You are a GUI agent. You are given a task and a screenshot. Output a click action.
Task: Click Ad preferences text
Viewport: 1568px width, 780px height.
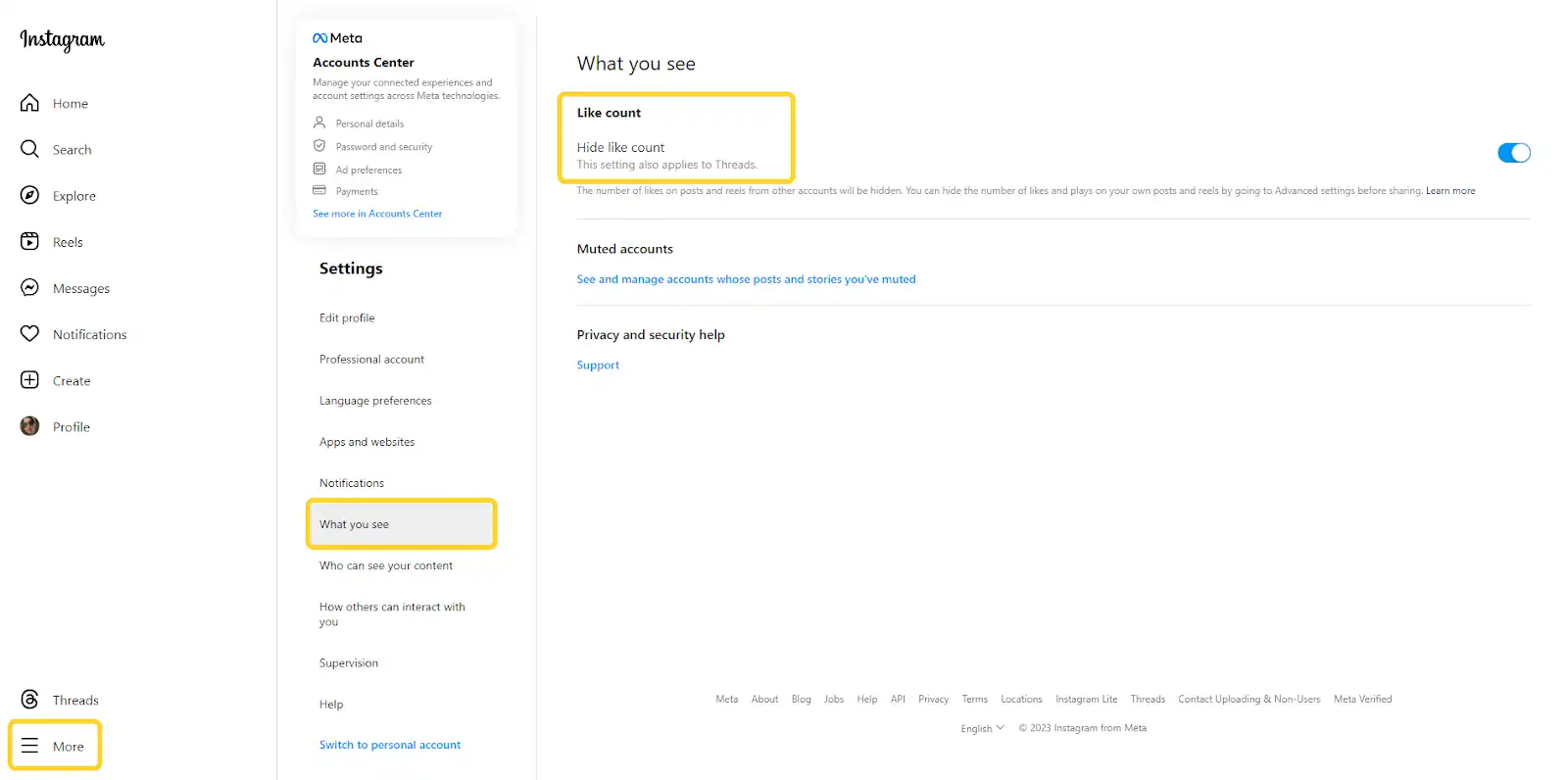click(x=368, y=170)
